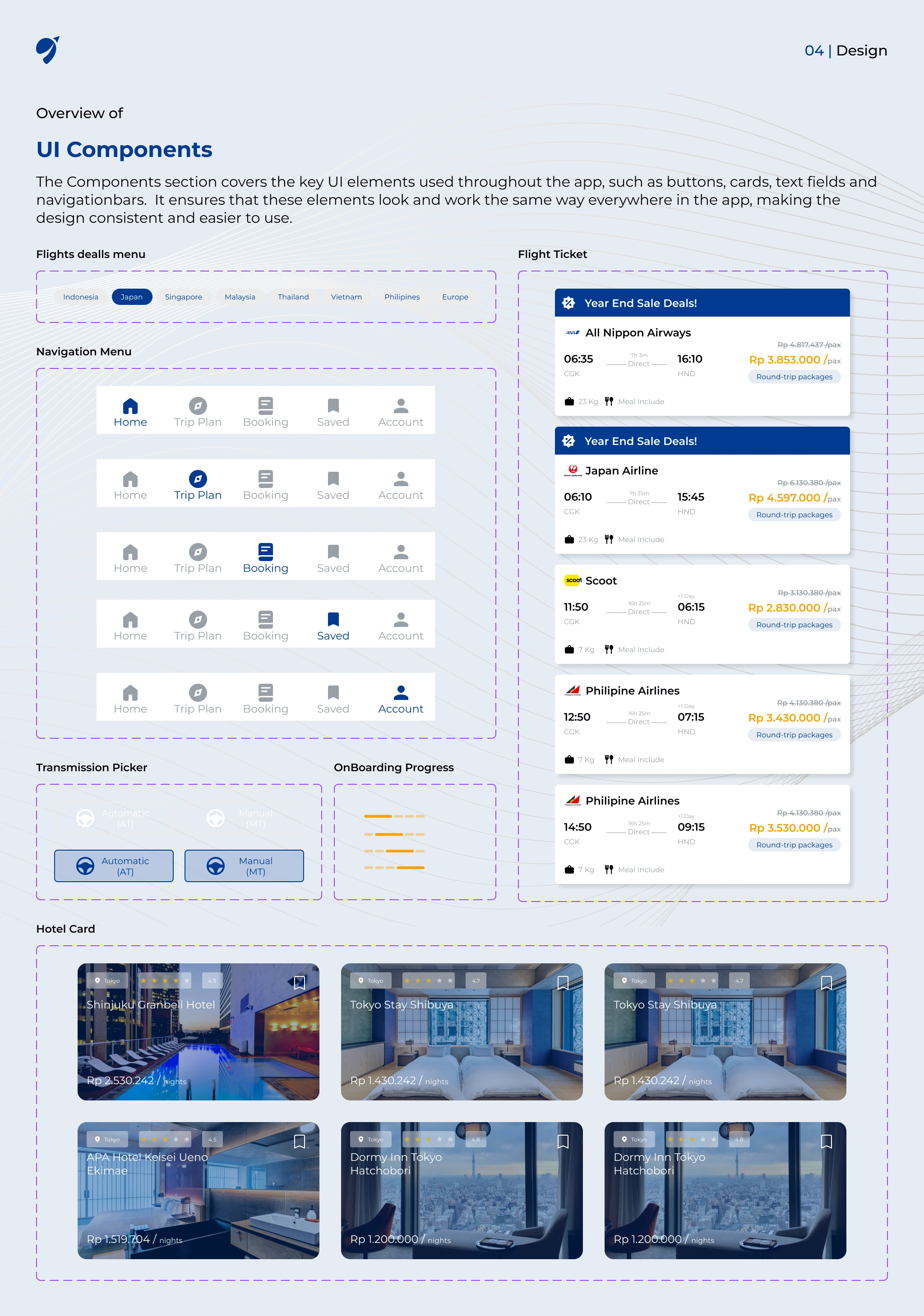924x1316 pixels.
Task: Select the Japan flight deals chip
Action: click(131, 297)
